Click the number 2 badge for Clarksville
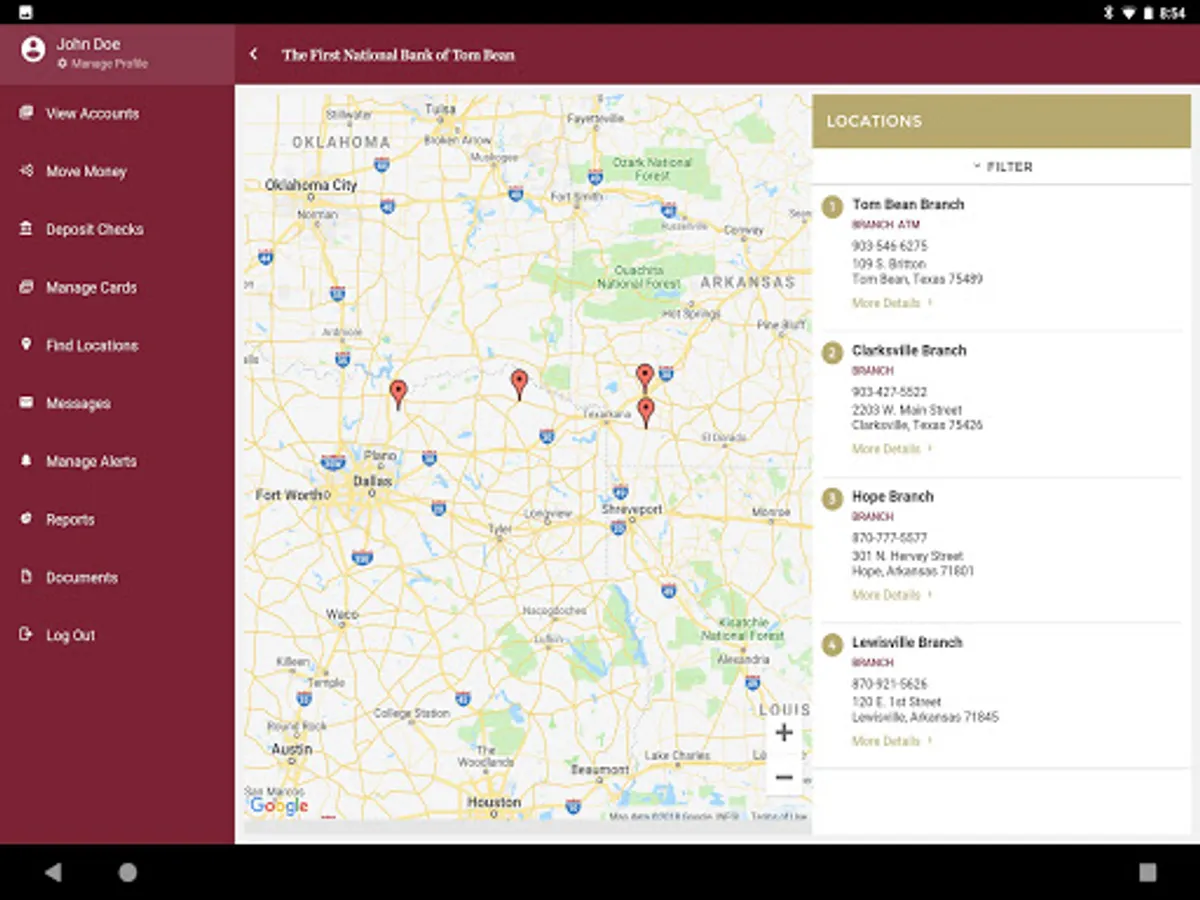Viewport: 1200px width, 900px height. 832,353
